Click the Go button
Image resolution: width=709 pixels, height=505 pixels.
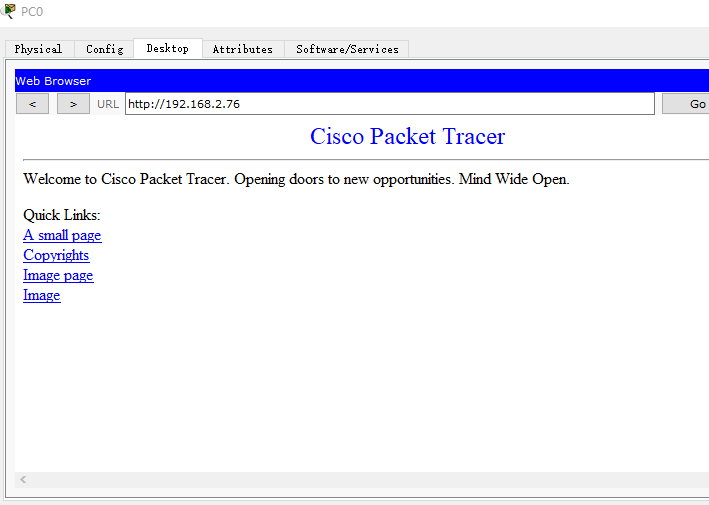[x=686, y=104]
